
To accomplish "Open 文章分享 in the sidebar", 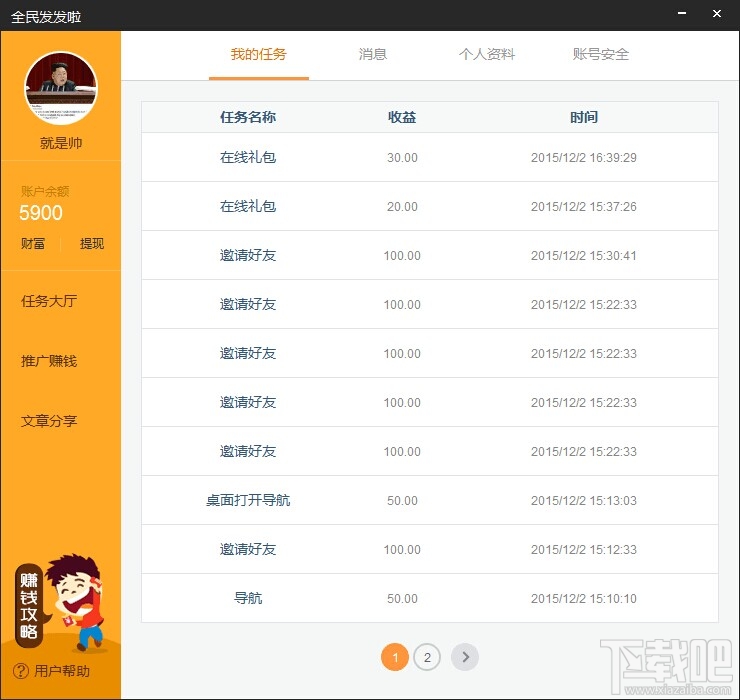I will 49,421.
